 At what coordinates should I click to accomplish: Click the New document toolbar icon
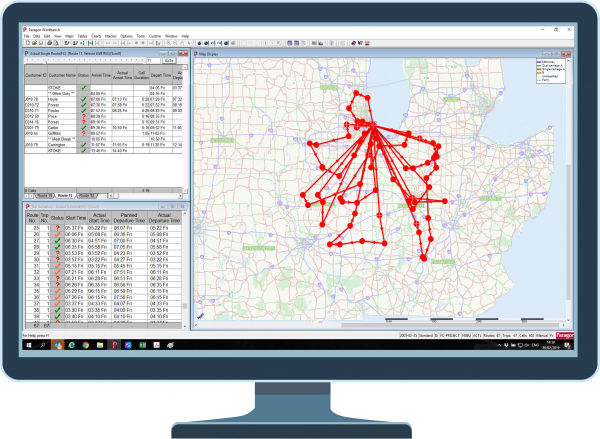28,43
